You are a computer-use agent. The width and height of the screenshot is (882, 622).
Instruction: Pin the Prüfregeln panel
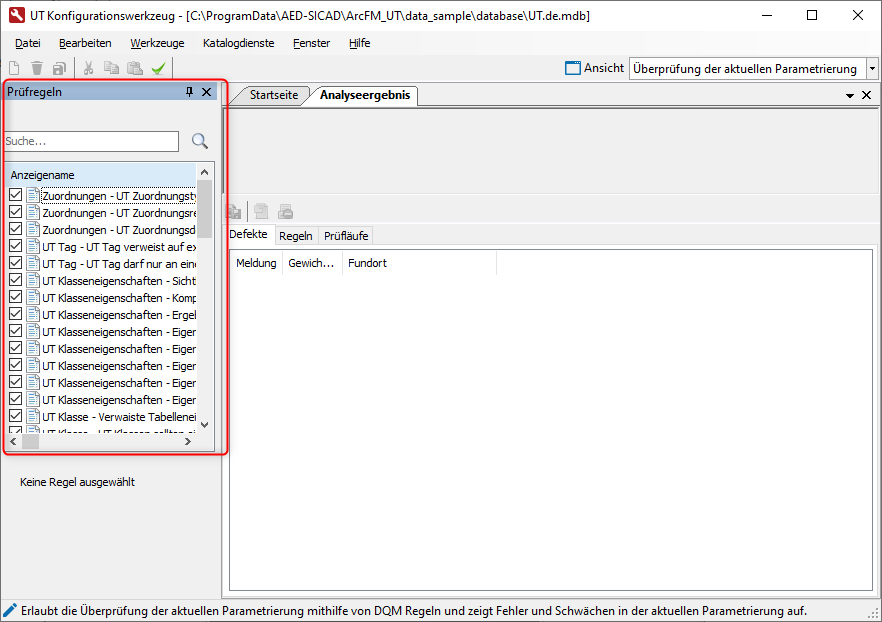190,92
